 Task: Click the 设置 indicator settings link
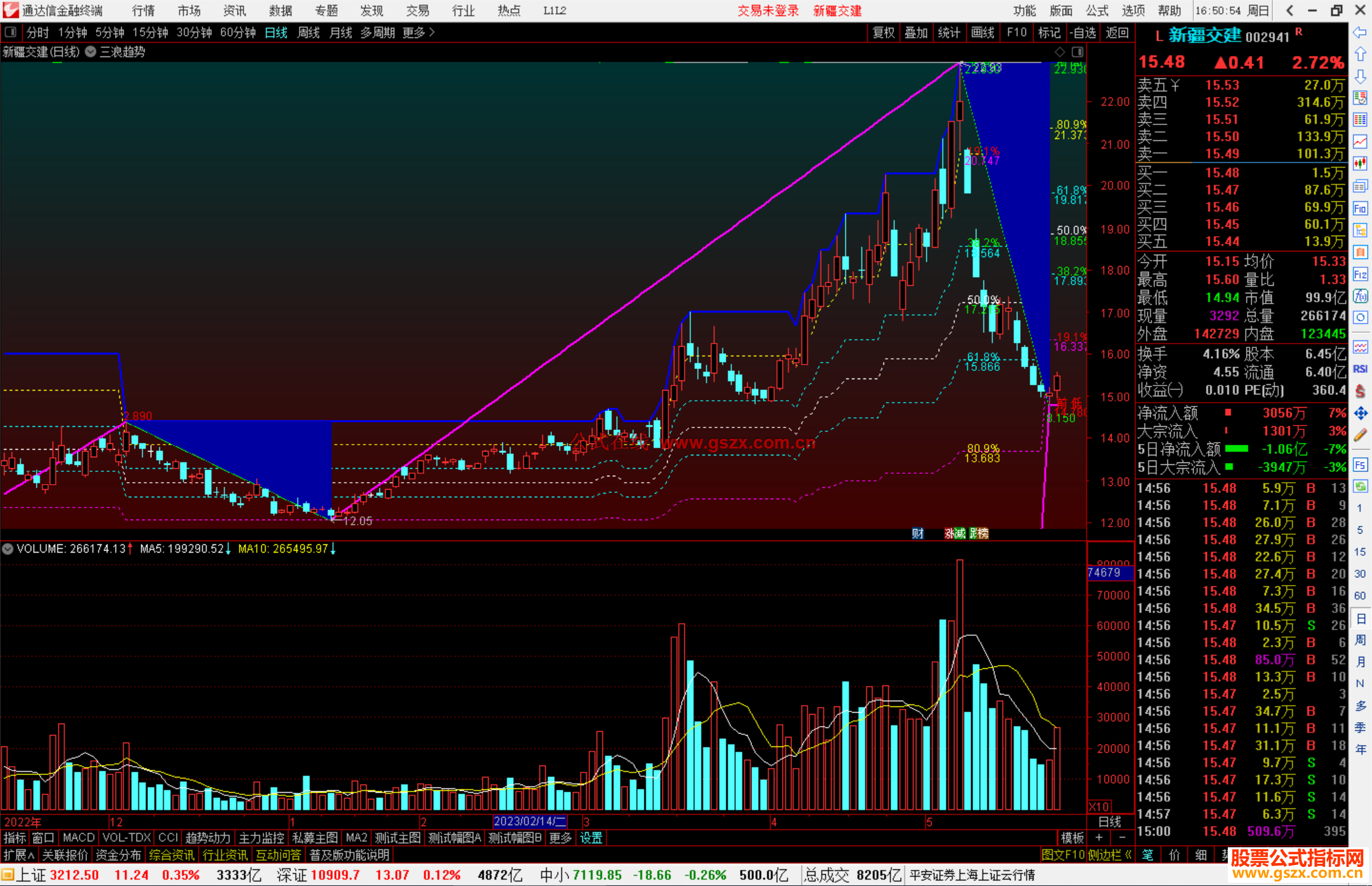coord(591,838)
